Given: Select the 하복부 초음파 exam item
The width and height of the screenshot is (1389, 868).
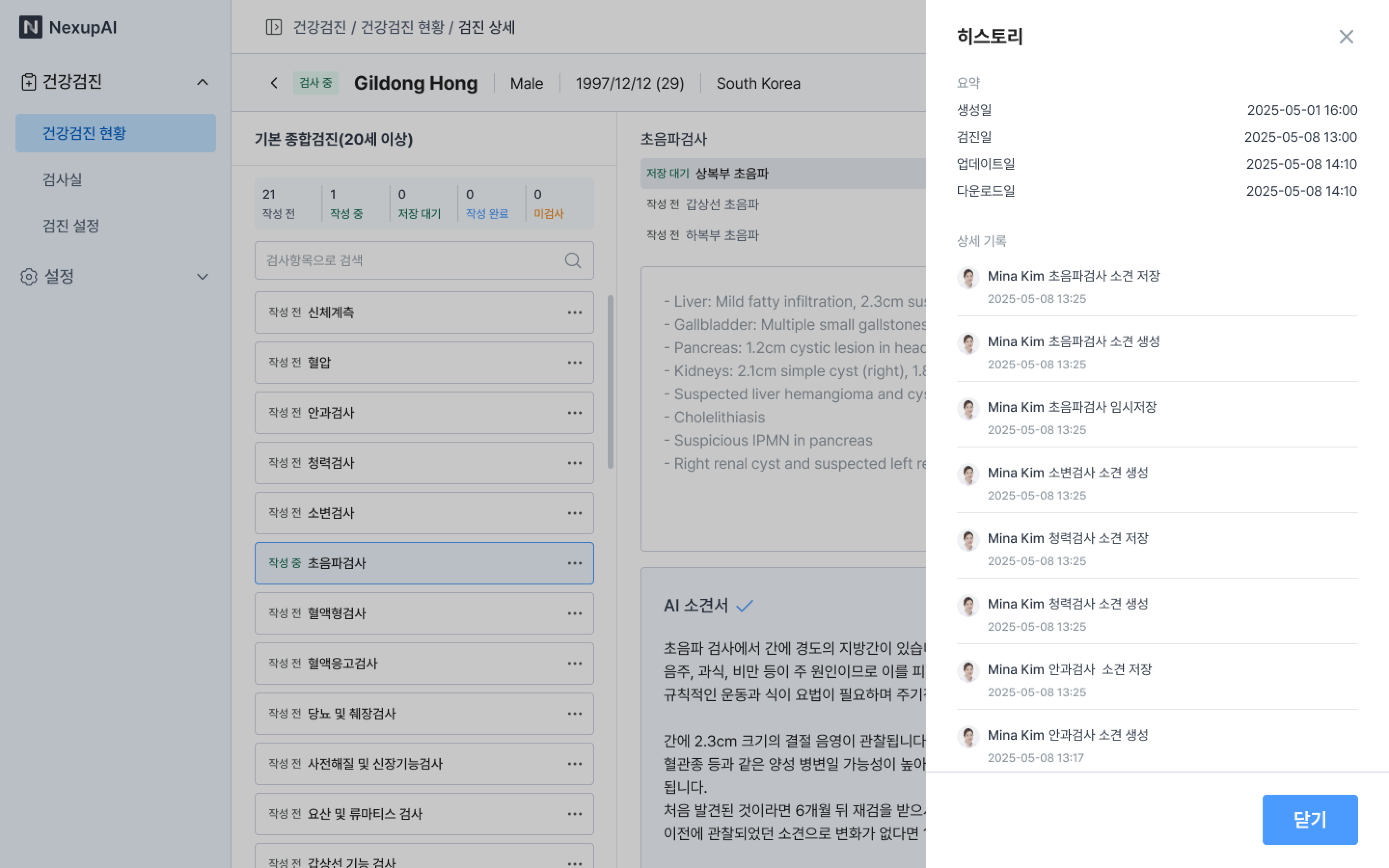Looking at the screenshot, I should [x=722, y=235].
